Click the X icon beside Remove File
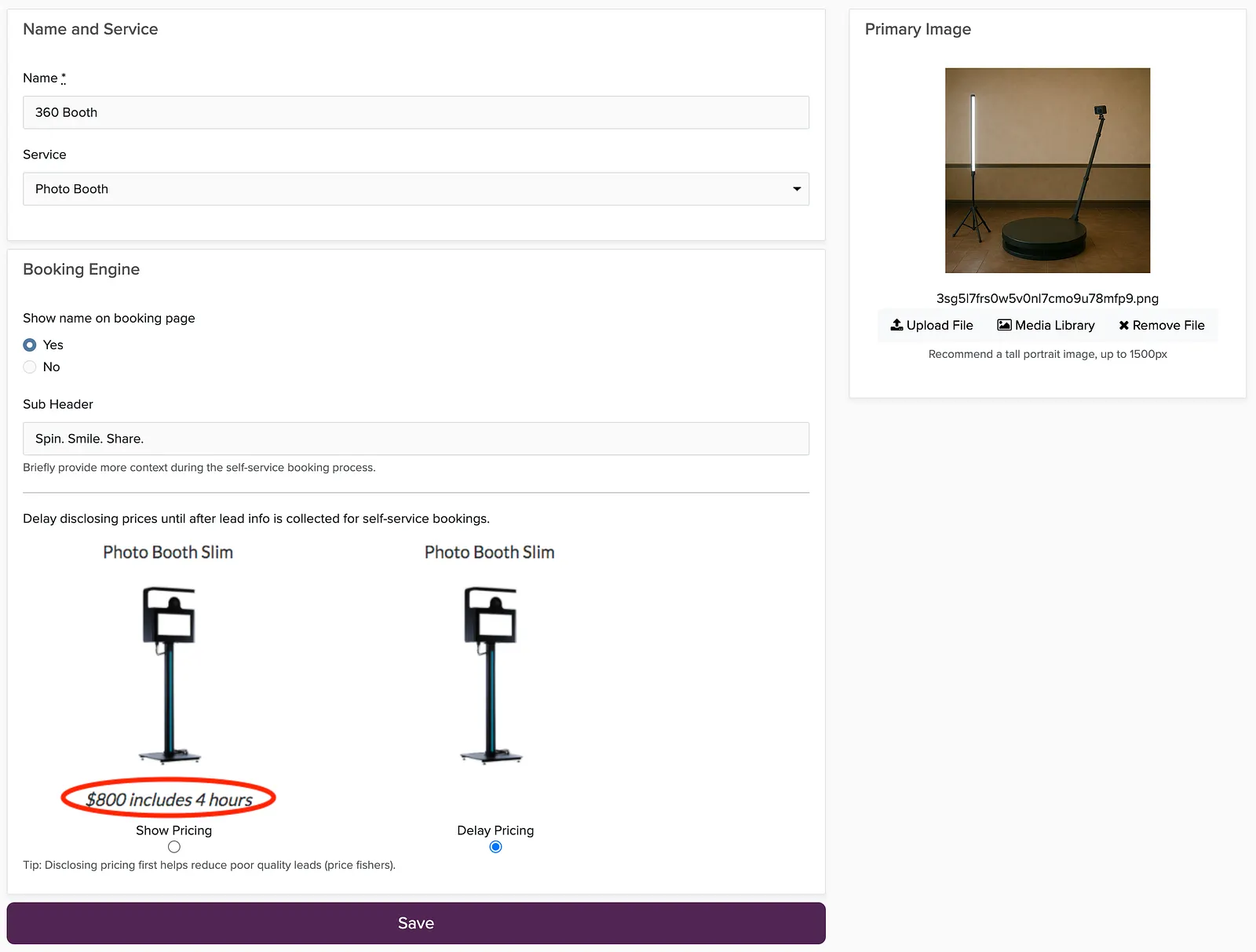 click(x=1123, y=325)
